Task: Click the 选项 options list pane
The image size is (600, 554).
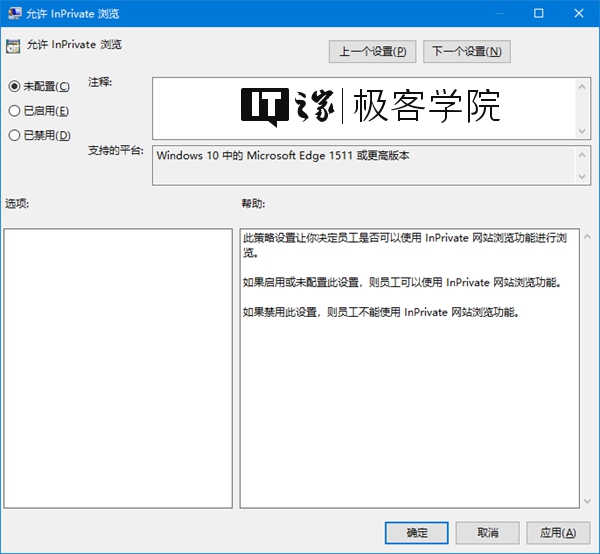Action: [118, 368]
